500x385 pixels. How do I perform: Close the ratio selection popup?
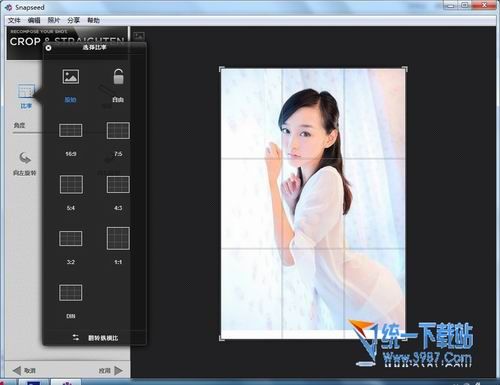pyautogui.click(x=48, y=48)
